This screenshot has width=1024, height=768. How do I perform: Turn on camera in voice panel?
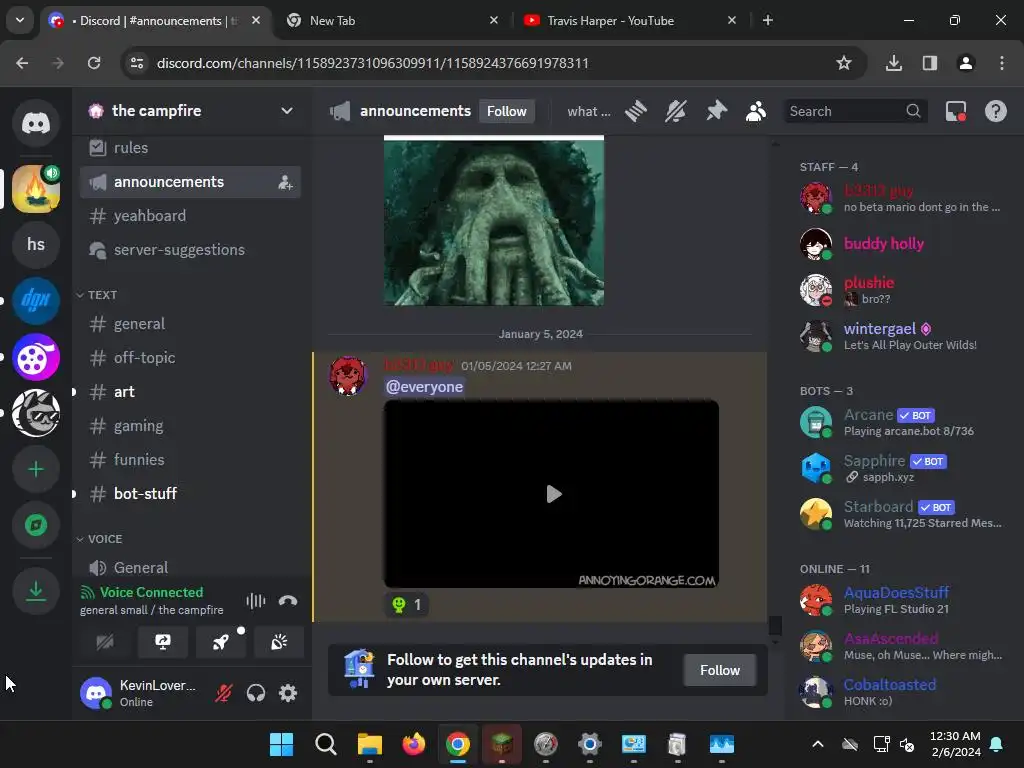tap(105, 642)
